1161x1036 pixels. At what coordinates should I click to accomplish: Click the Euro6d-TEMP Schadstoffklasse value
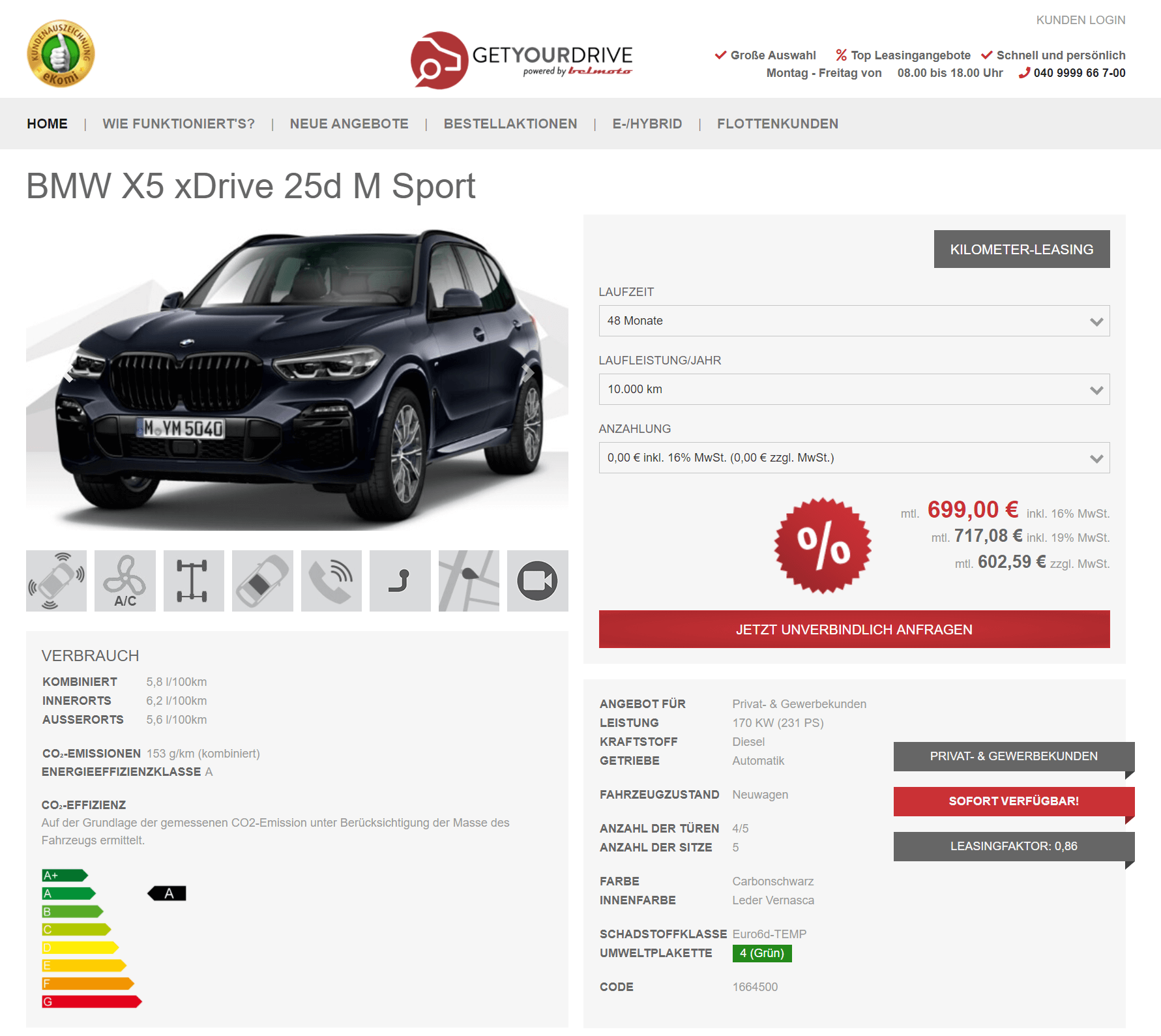(x=769, y=934)
